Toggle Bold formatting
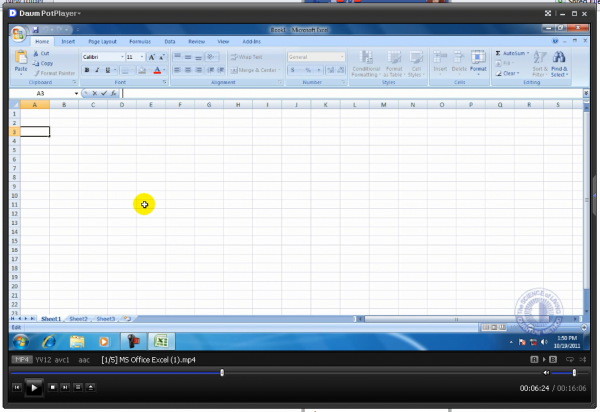Screen dimensions: 600x412 pyautogui.click(x=87, y=70)
